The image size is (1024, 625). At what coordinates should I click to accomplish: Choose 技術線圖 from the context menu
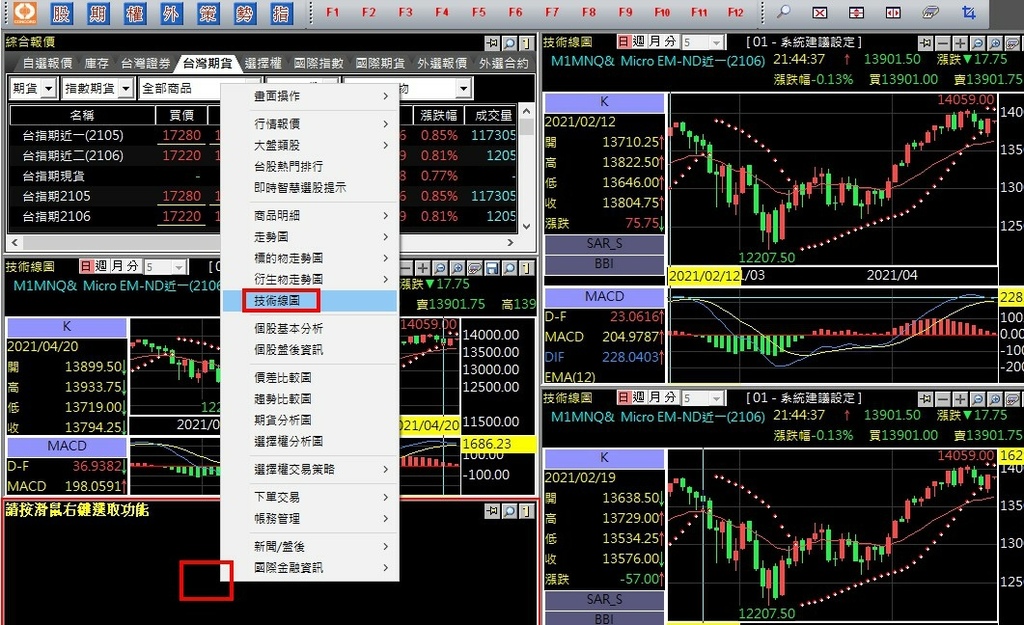[310, 300]
